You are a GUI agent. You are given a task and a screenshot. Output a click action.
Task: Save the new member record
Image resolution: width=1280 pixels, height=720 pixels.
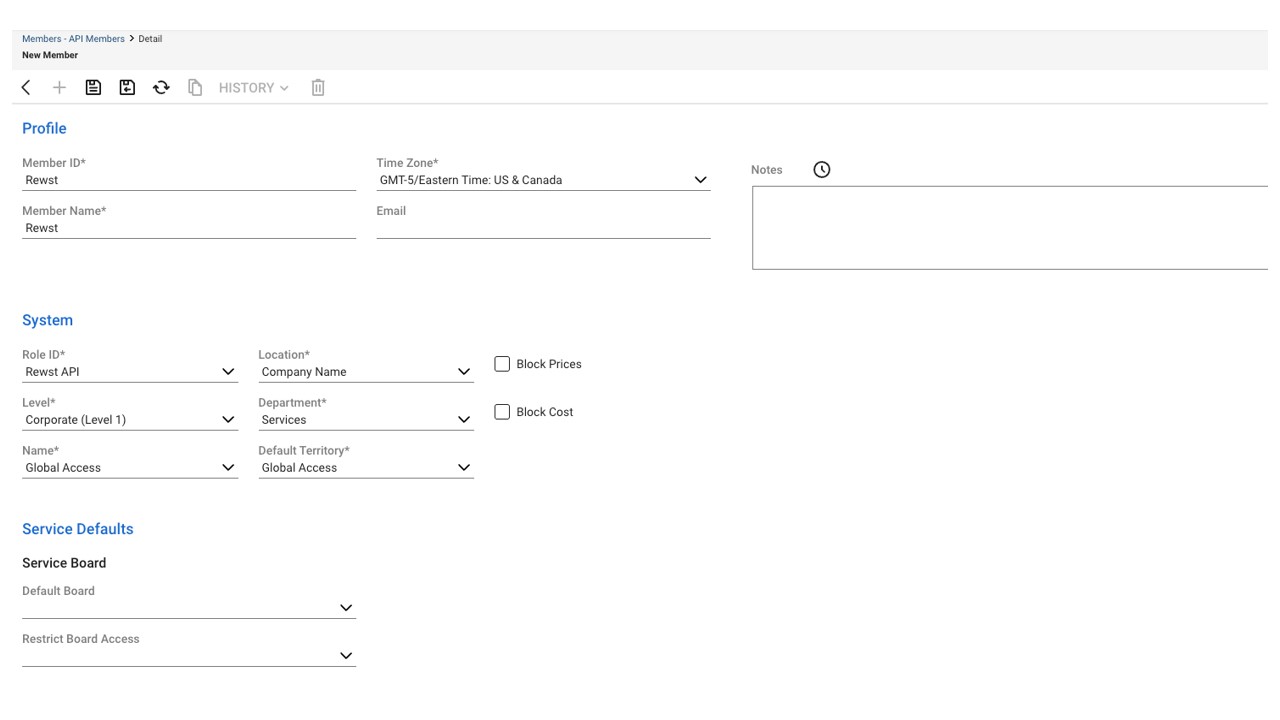pos(93,87)
